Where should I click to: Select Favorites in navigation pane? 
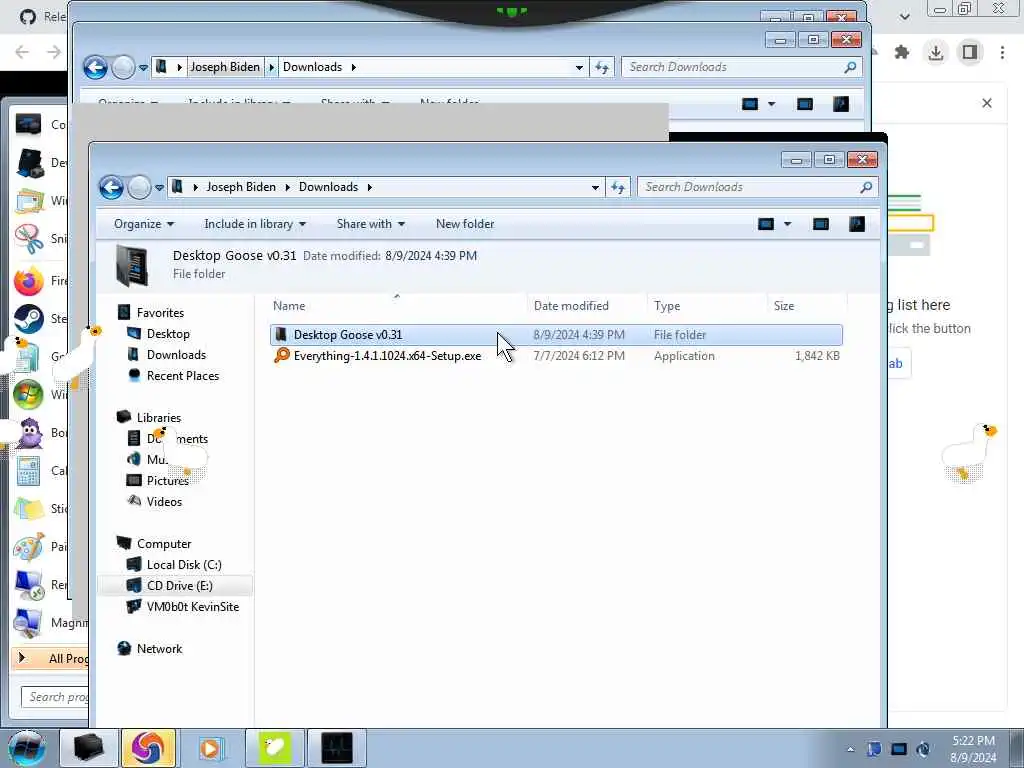(x=160, y=313)
